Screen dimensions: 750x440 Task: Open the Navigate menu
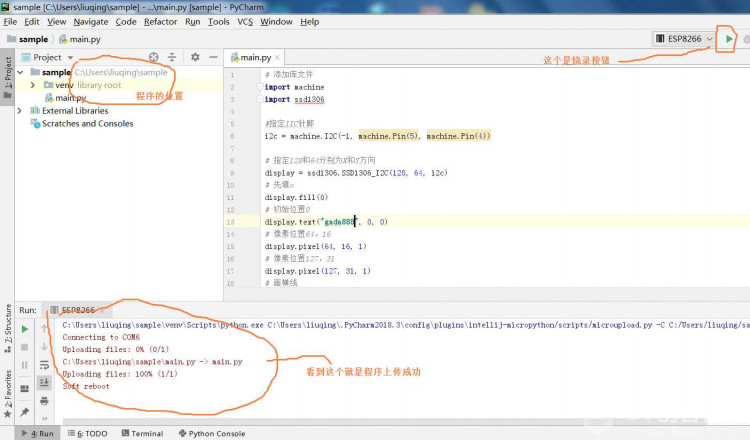[x=90, y=22]
